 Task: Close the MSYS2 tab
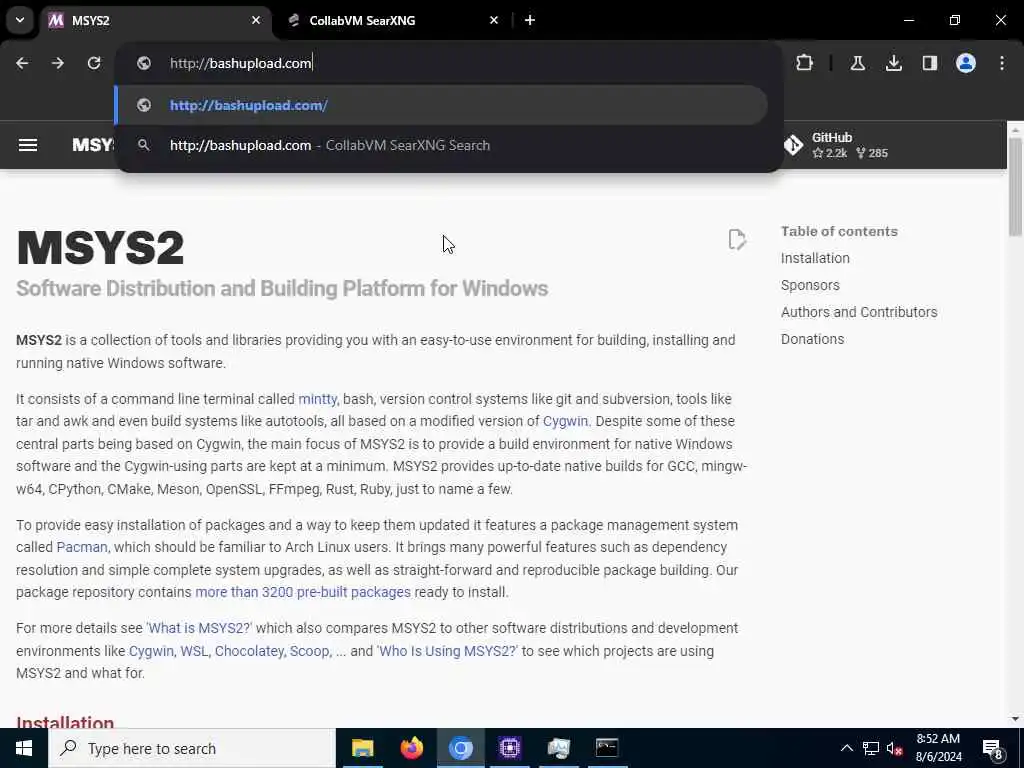point(256,20)
